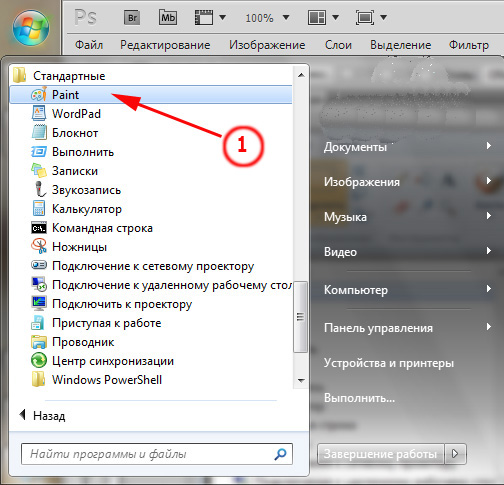Open the Файл menu in Photoshop

point(89,45)
